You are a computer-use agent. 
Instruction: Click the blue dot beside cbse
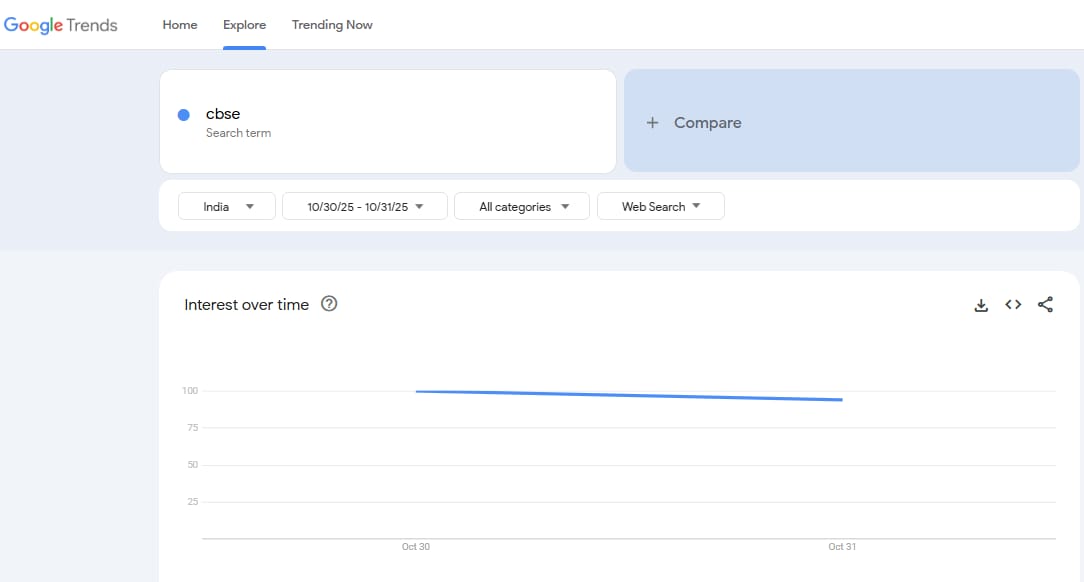(x=184, y=115)
